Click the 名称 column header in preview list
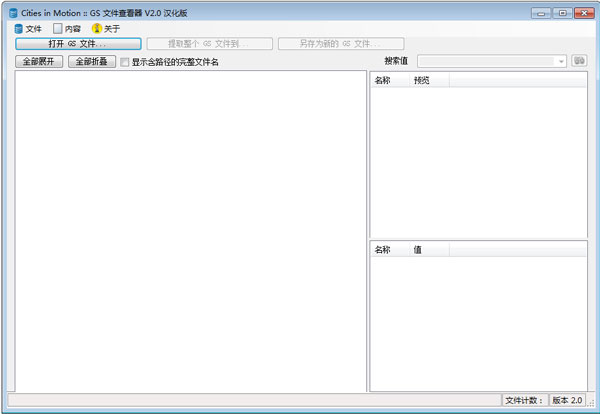 click(x=390, y=80)
